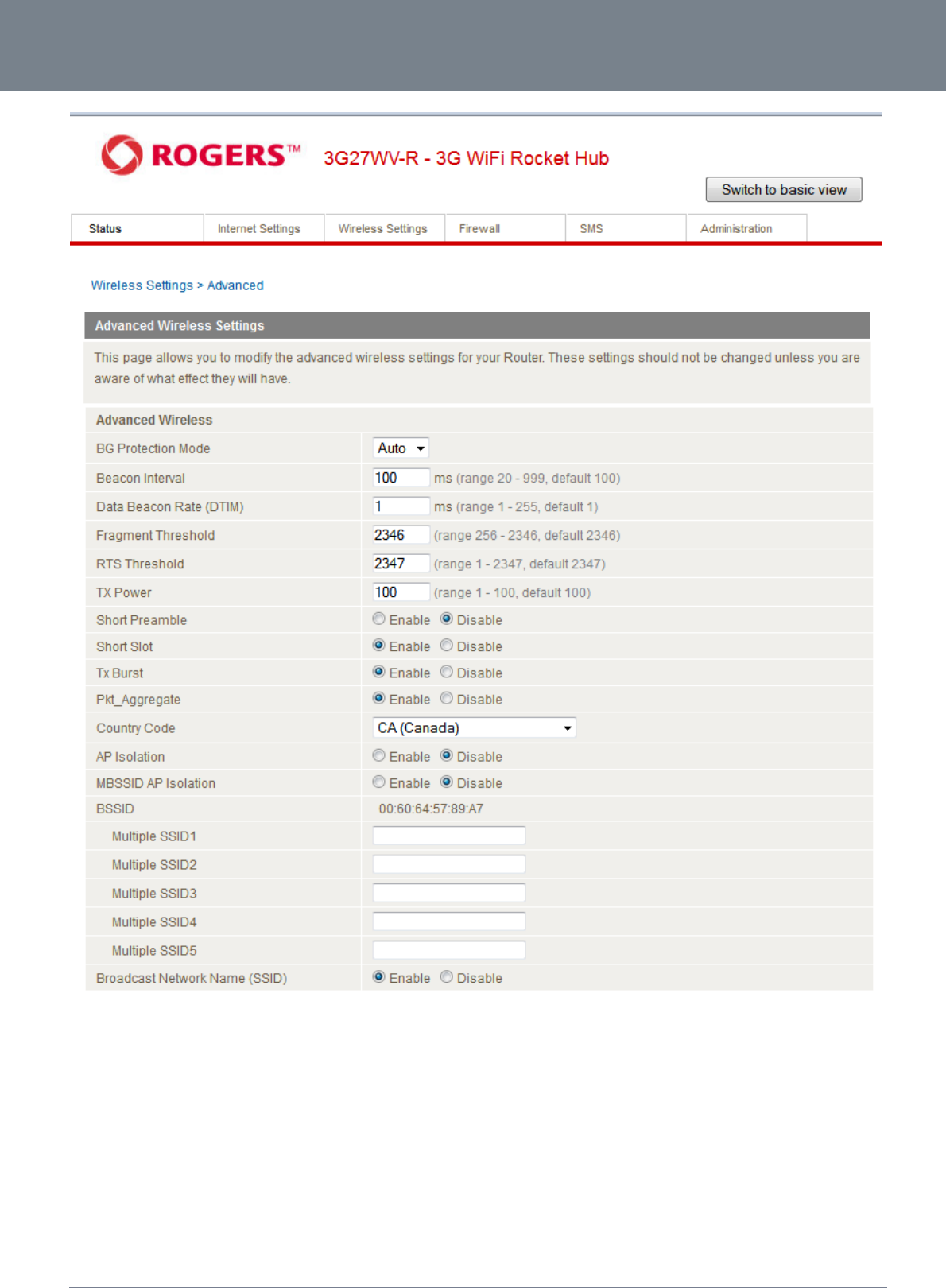
Task: Click the Rogers logo
Action: [x=201, y=155]
